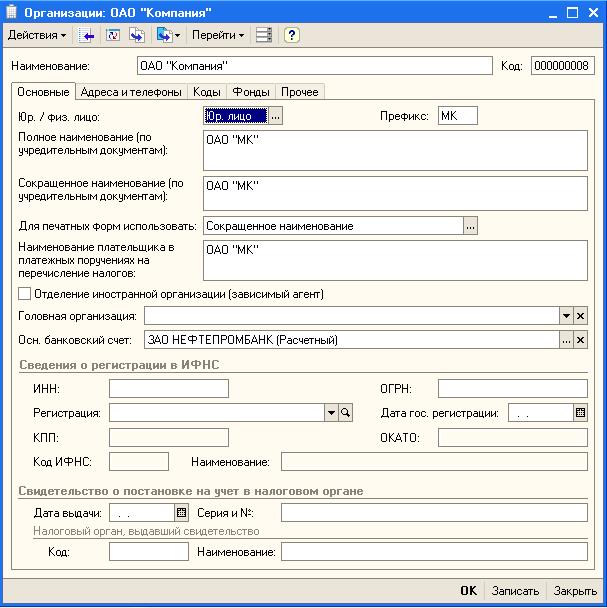Click the reread/refresh toolbar icon
Viewport: 607px width, 608px height.
click(x=112, y=35)
